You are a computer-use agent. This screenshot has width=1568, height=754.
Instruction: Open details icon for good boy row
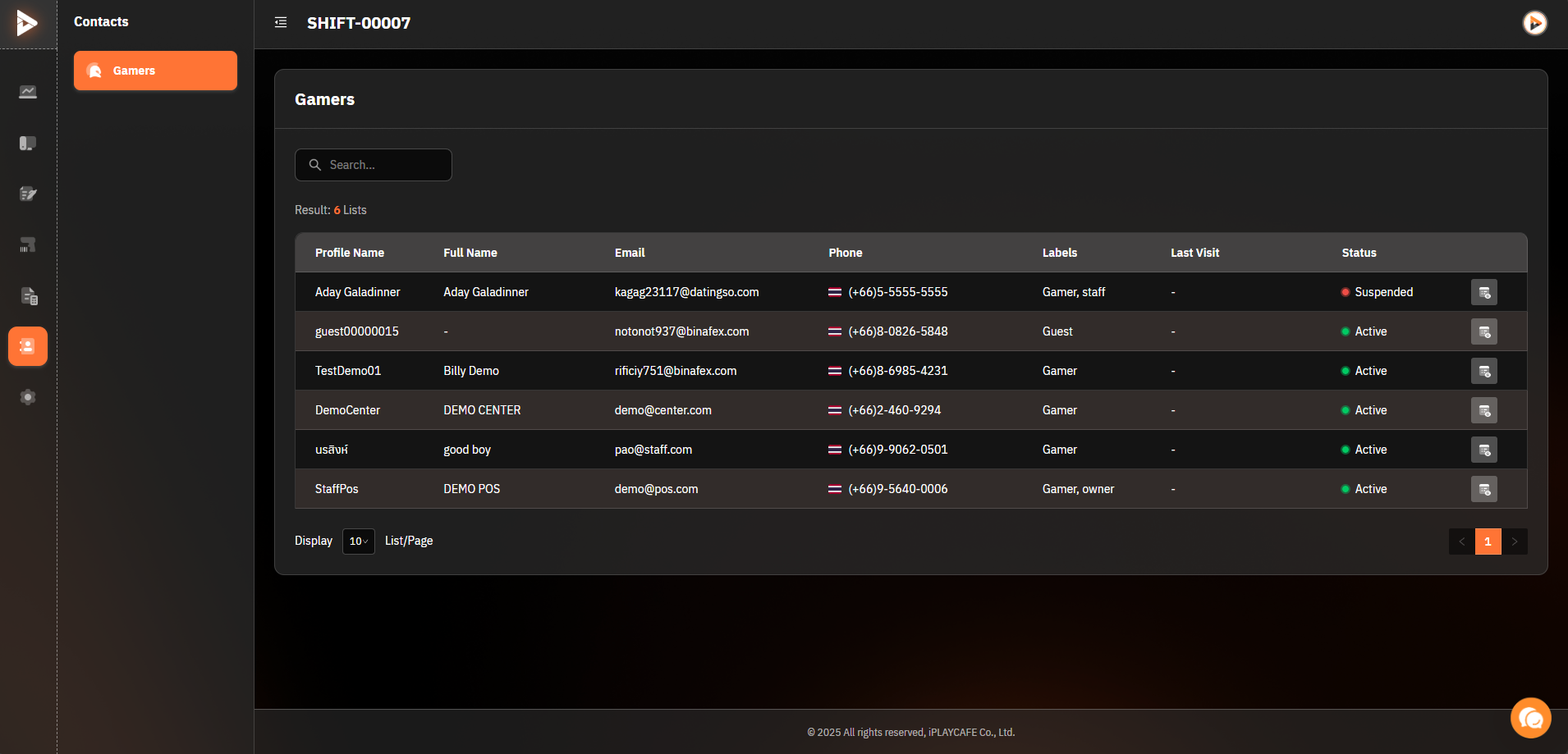point(1484,450)
